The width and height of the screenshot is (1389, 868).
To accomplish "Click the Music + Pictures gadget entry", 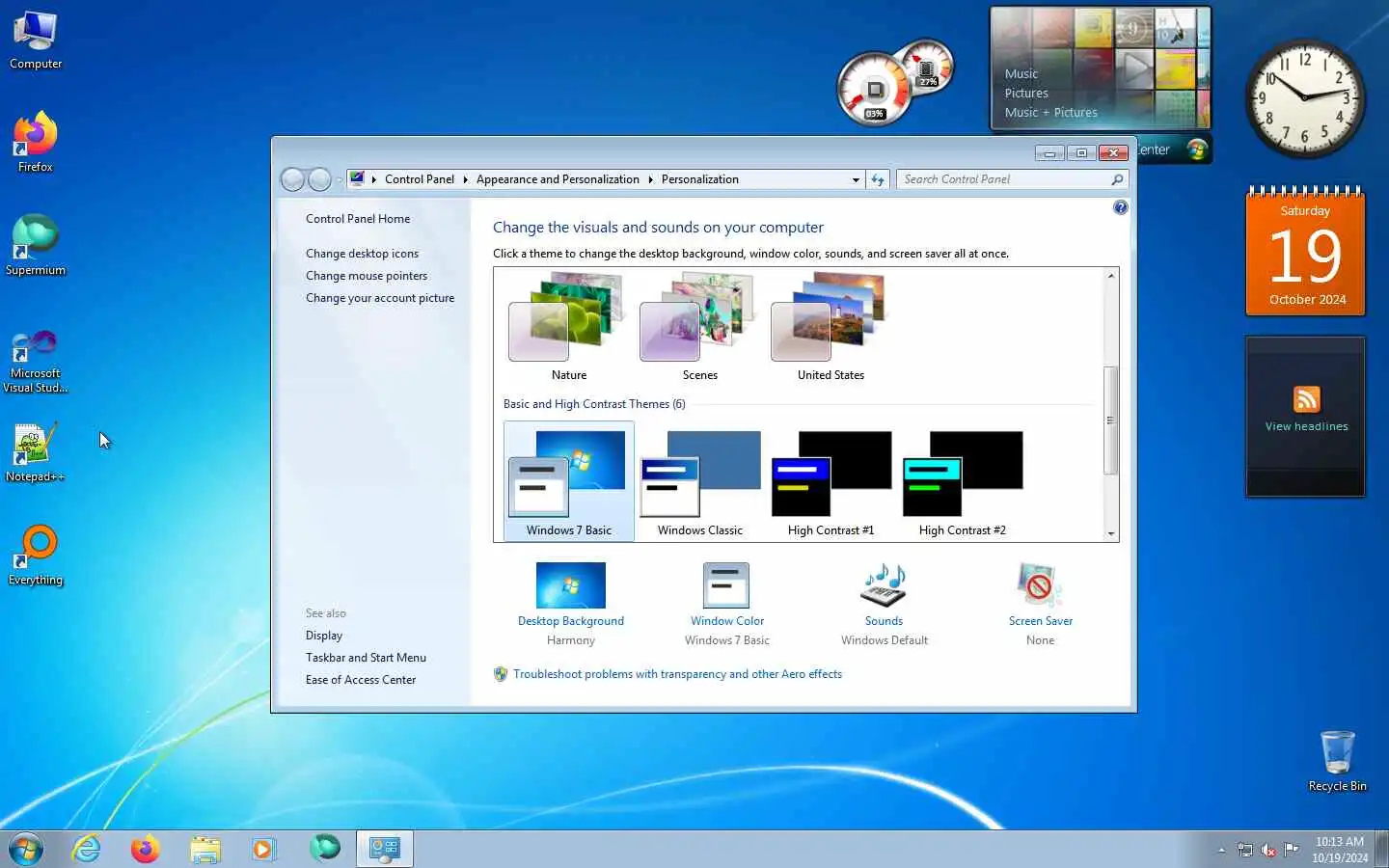I will pos(1050,113).
